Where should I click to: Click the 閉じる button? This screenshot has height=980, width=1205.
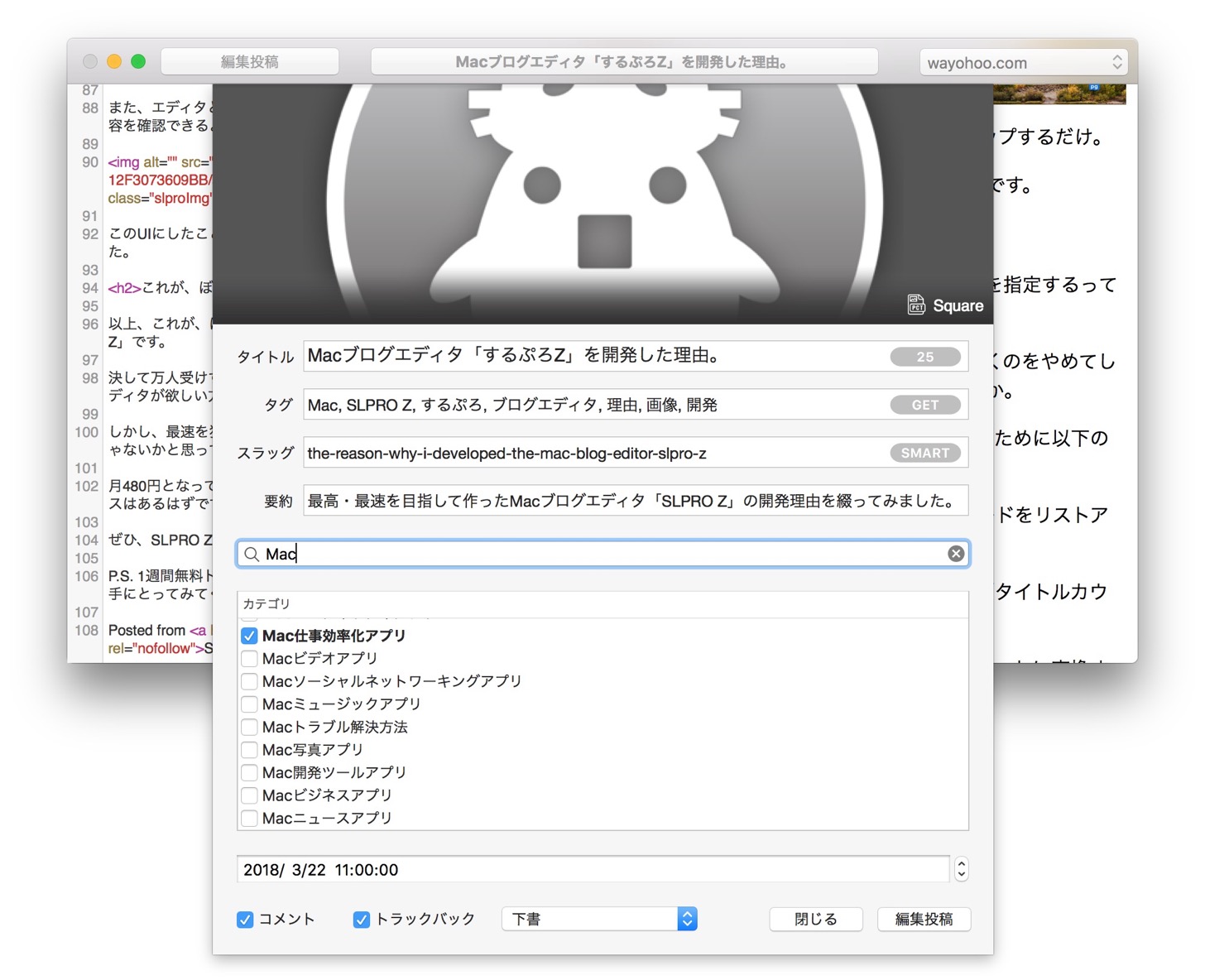click(816, 919)
